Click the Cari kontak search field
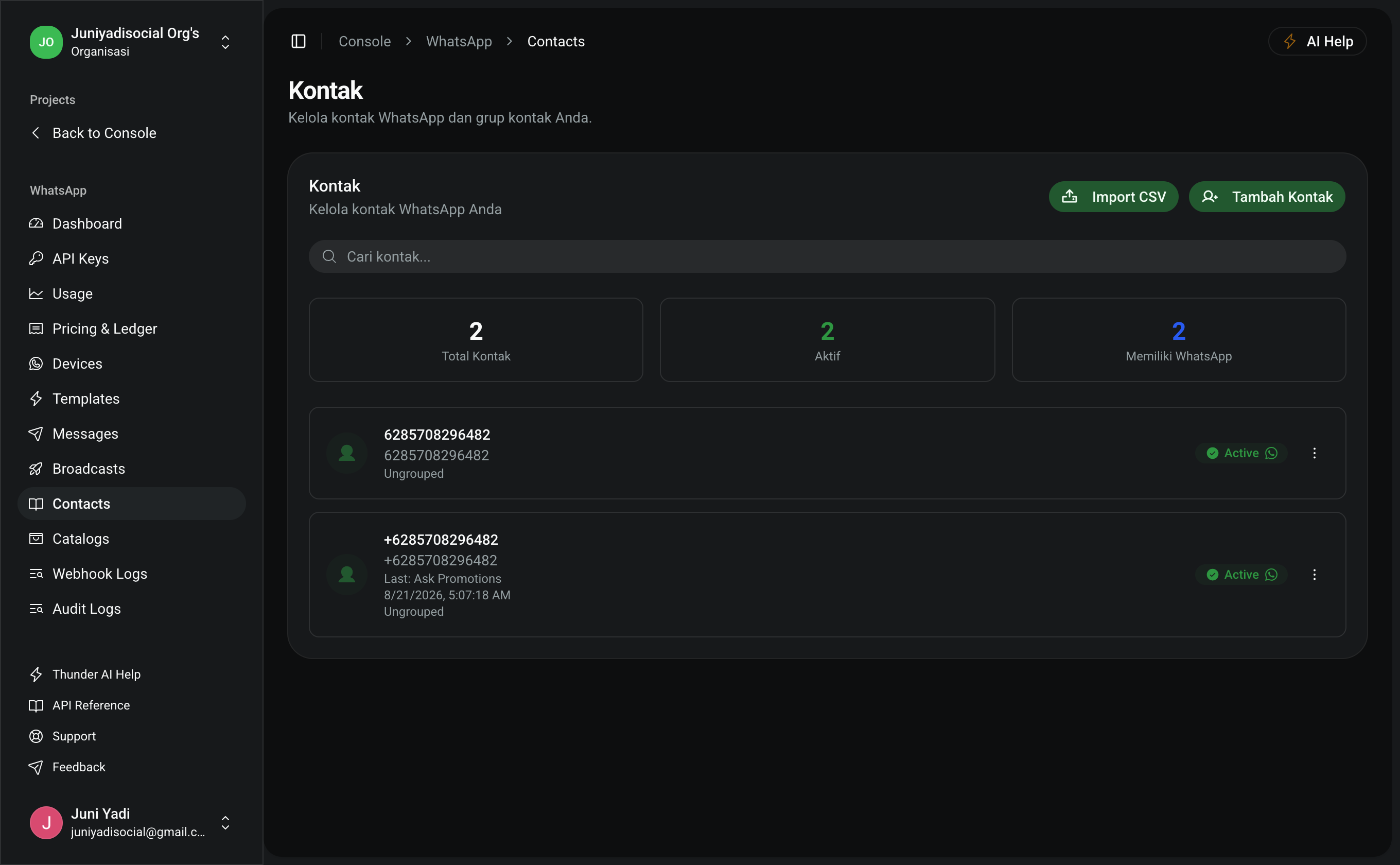1400x865 pixels. click(828, 256)
